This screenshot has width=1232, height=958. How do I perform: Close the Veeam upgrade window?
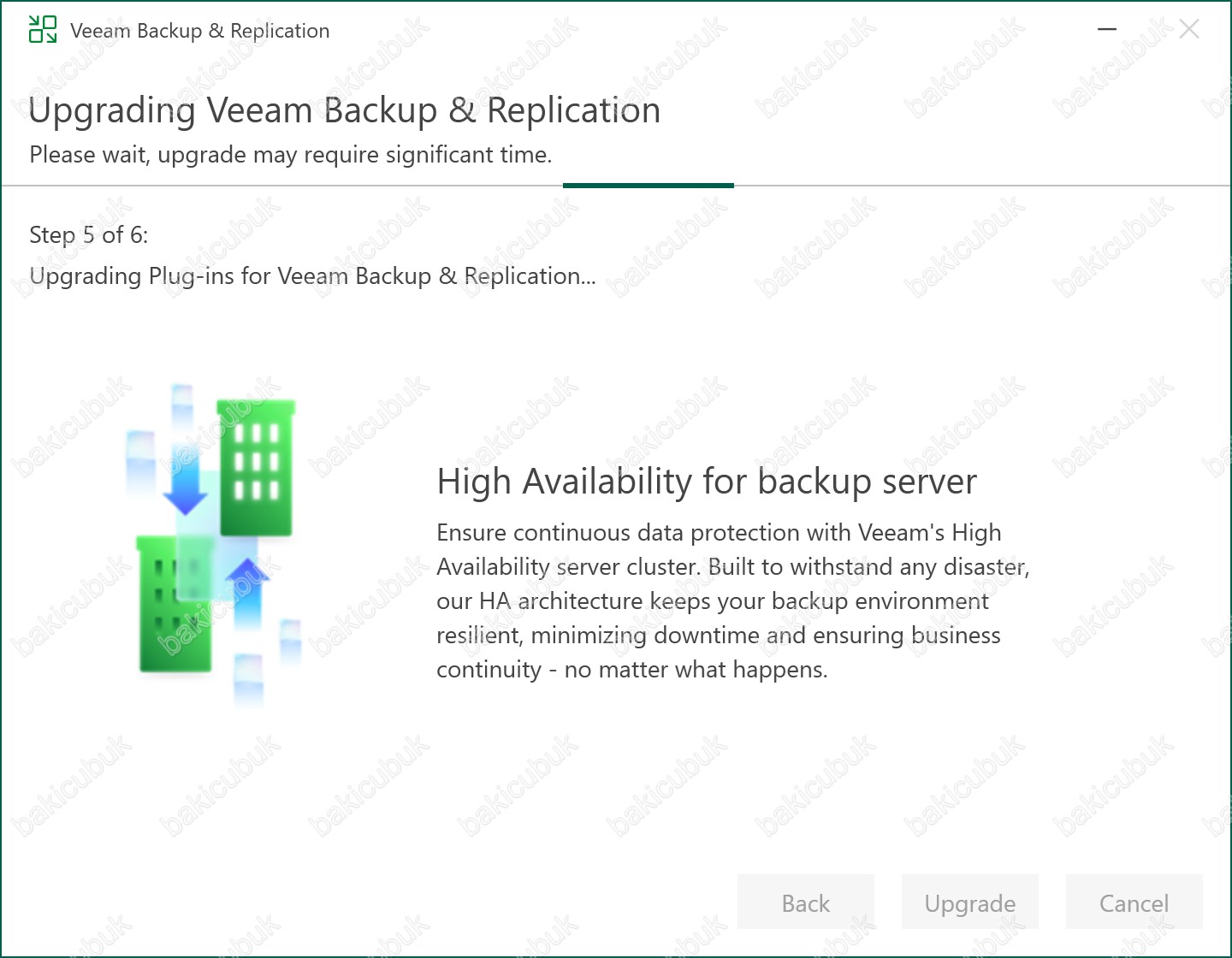point(1188,30)
